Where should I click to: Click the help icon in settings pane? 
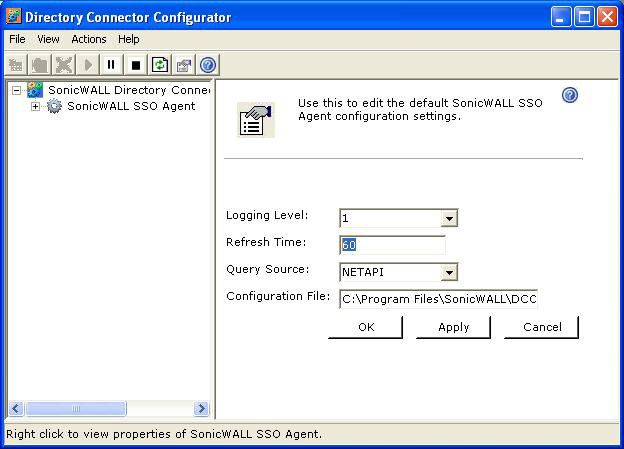[570, 95]
